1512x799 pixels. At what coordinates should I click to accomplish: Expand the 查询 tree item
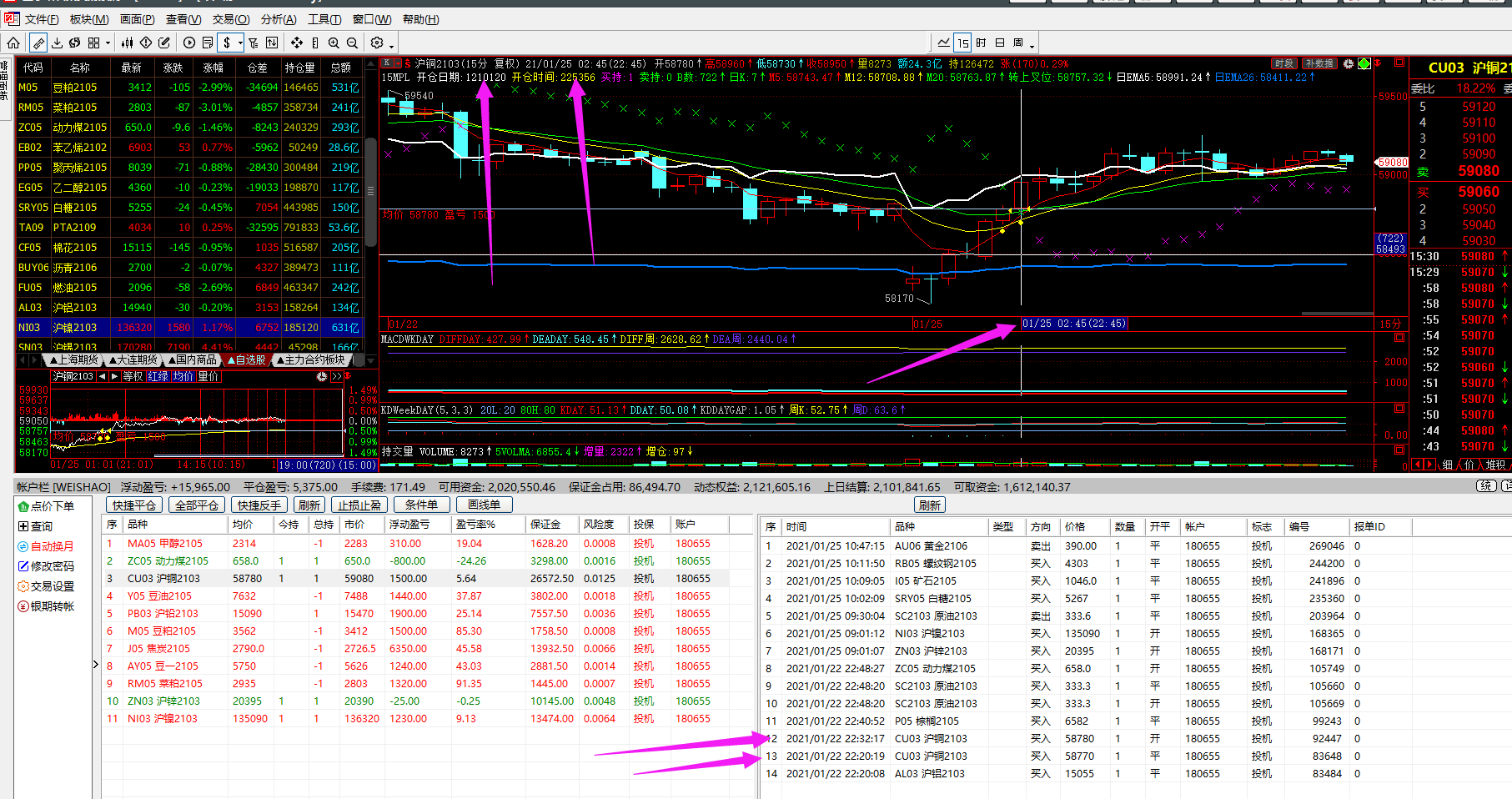pyautogui.click(x=23, y=526)
